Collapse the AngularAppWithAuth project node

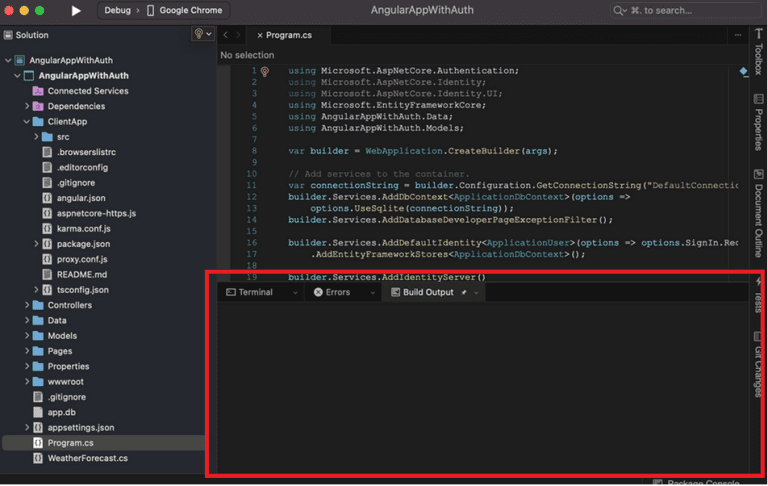[18, 75]
